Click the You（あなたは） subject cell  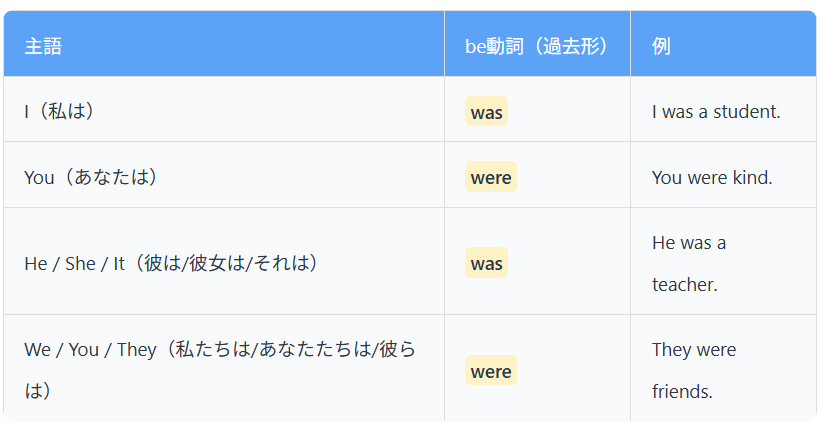pyautogui.click(x=91, y=177)
